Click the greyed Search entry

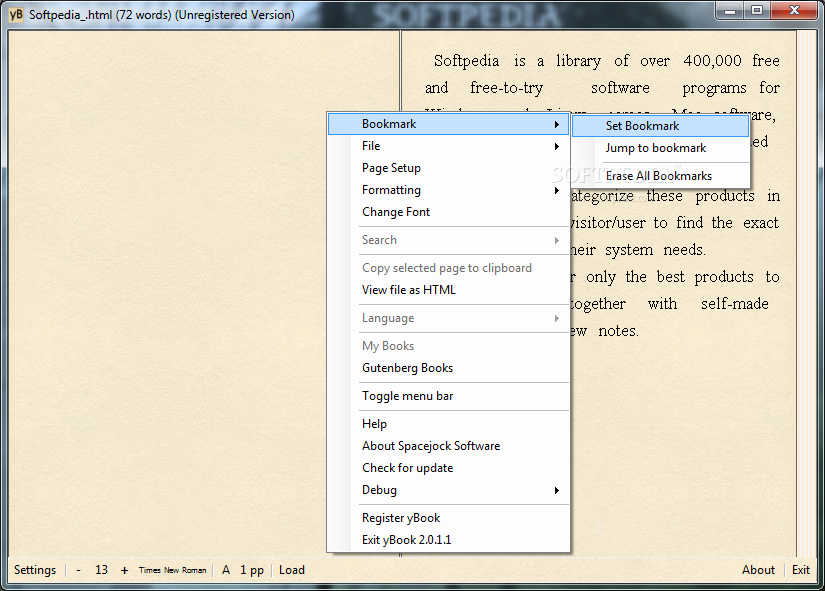pos(447,240)
